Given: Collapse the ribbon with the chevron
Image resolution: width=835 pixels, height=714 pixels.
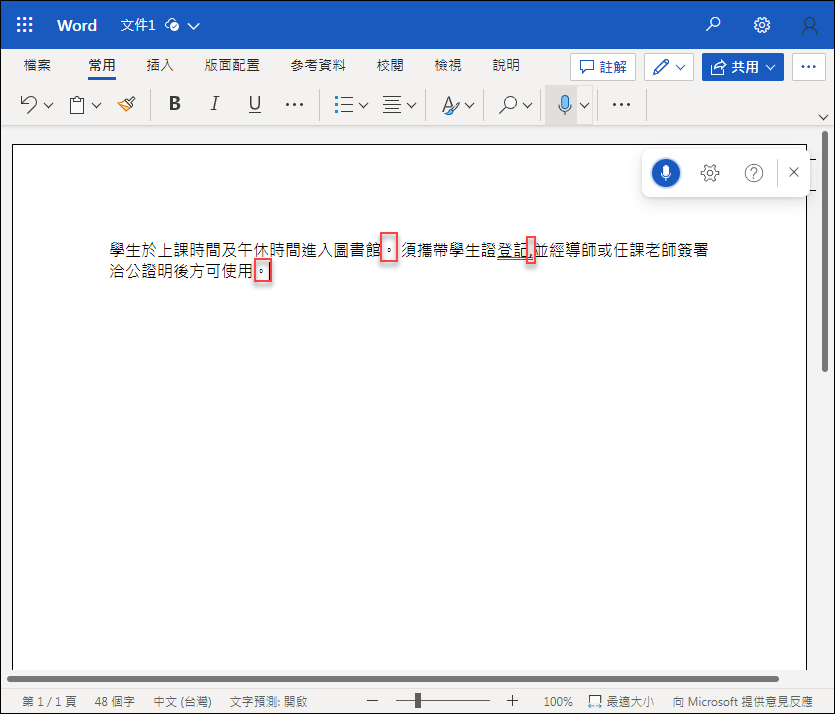Looking at the screenshot, I should tap(823, 117).
